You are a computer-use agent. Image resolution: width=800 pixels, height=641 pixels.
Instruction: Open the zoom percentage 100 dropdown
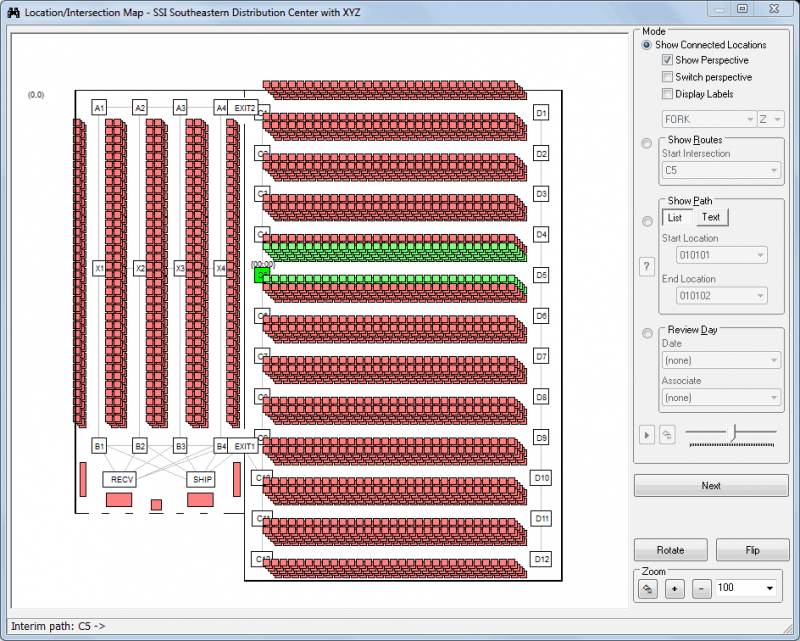pyautogui.click(x=745, y=588)
